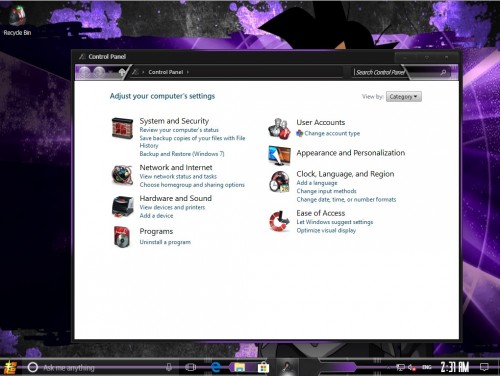Click the Programs disc box icon

coord(122,237)
